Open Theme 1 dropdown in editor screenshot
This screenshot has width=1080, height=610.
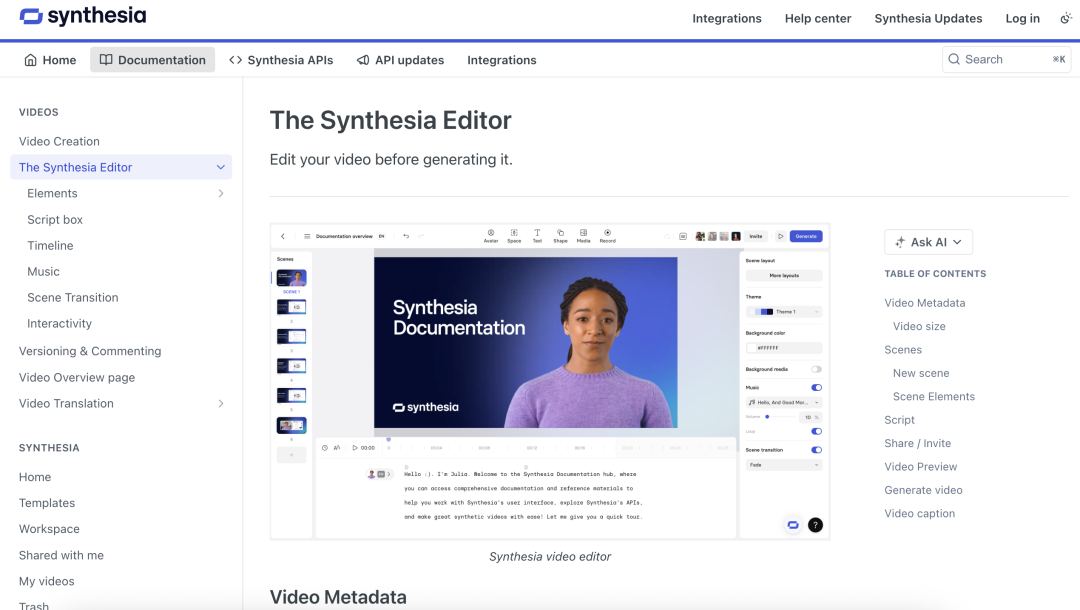pyautogui.click(x=784, y=312)
